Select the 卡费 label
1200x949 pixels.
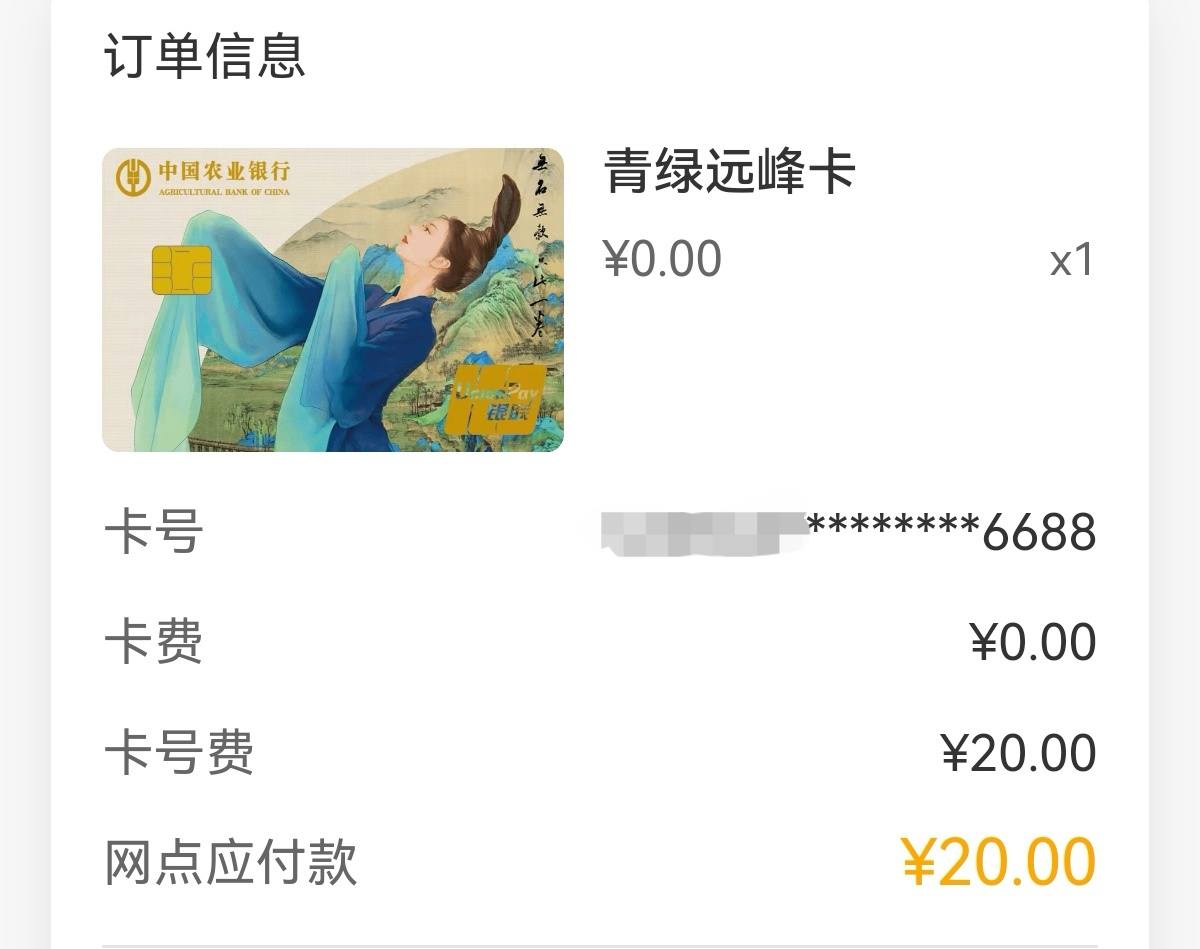click(154, 642)
